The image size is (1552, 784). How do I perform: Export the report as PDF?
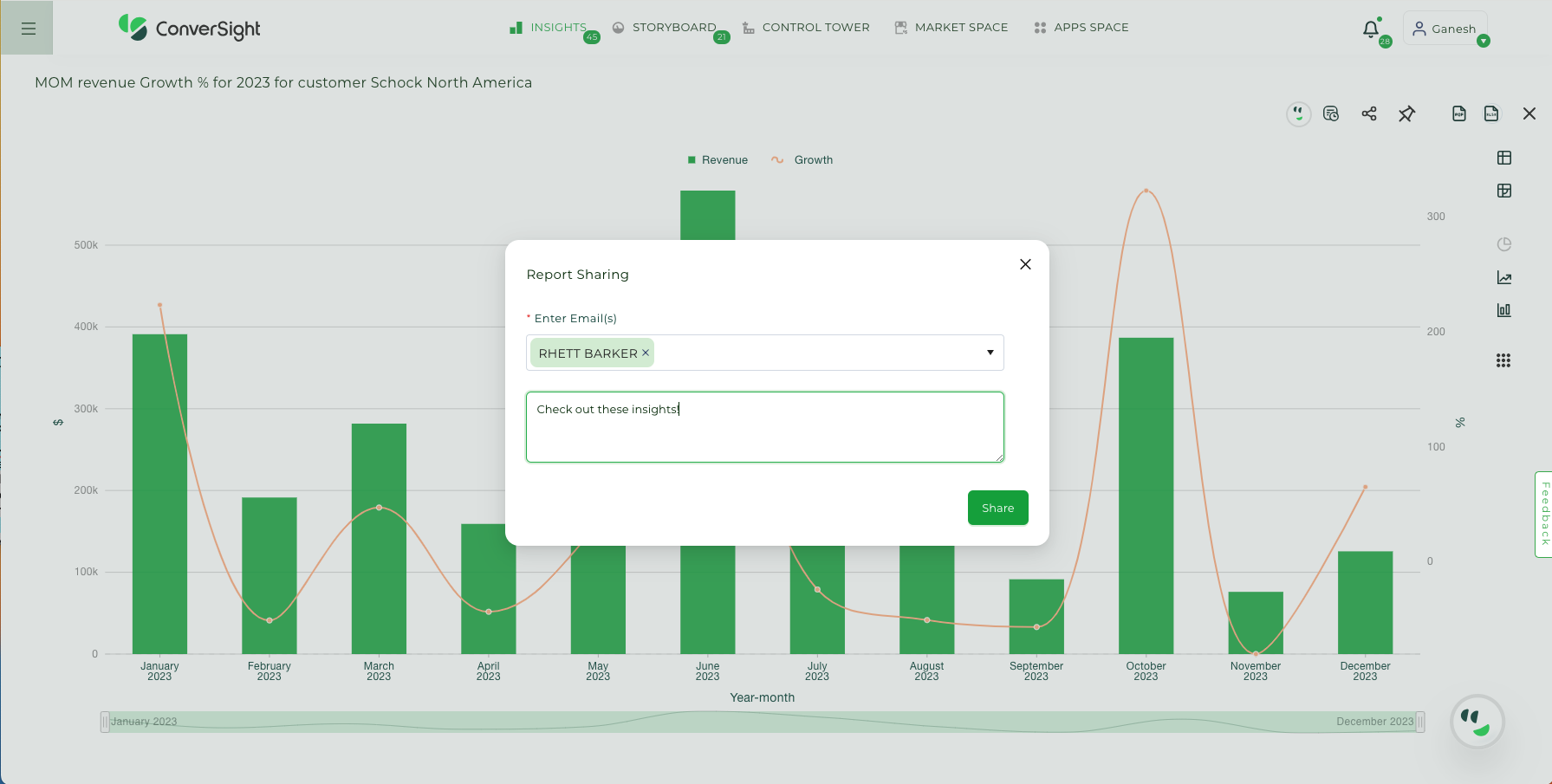(x=1459, y=113)
